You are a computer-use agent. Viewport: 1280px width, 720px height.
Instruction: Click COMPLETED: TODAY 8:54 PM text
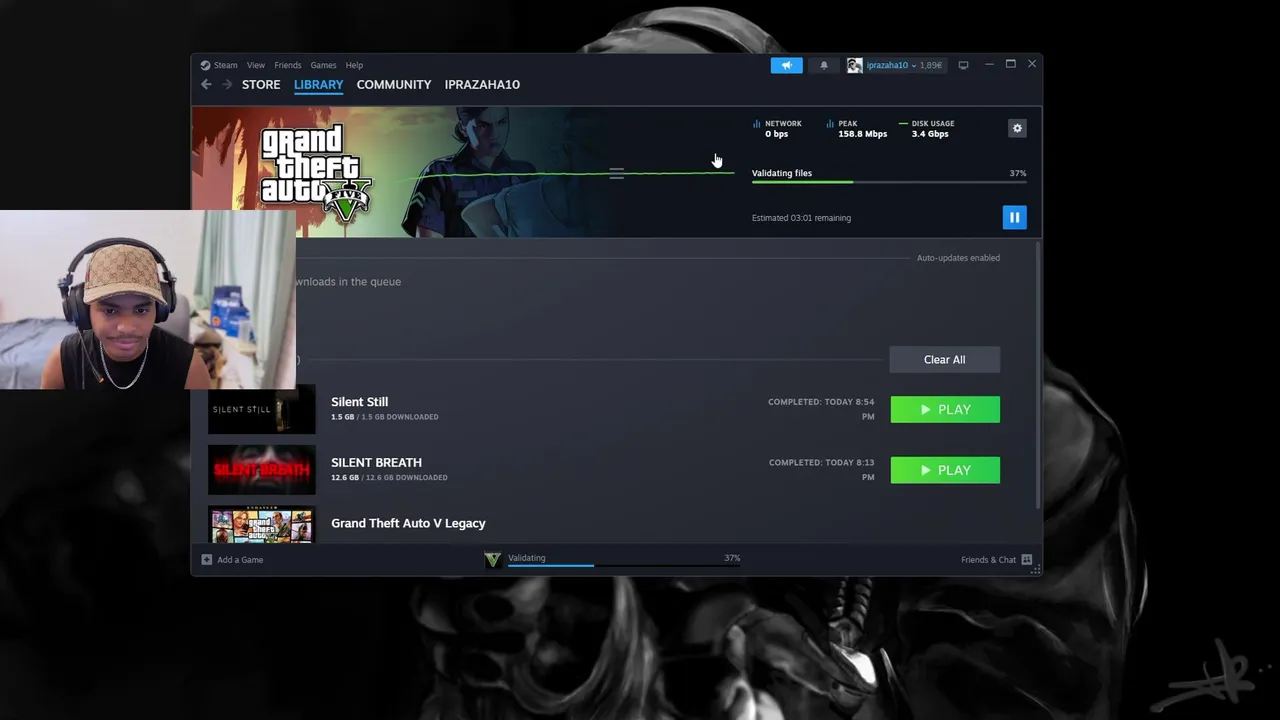tap(821, 409)
